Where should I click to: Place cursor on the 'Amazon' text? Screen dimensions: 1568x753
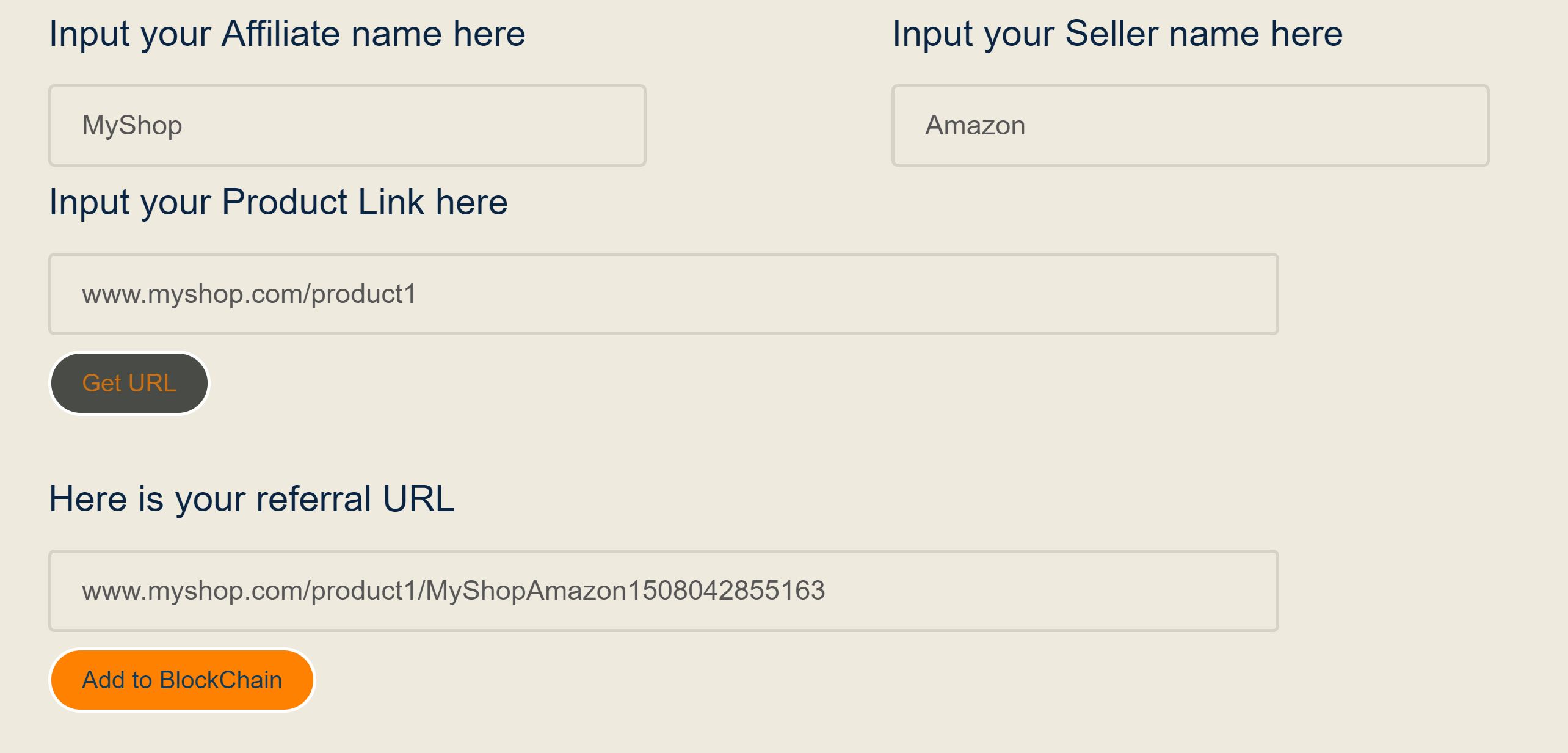pyautogui.click(x=975, y=125)
